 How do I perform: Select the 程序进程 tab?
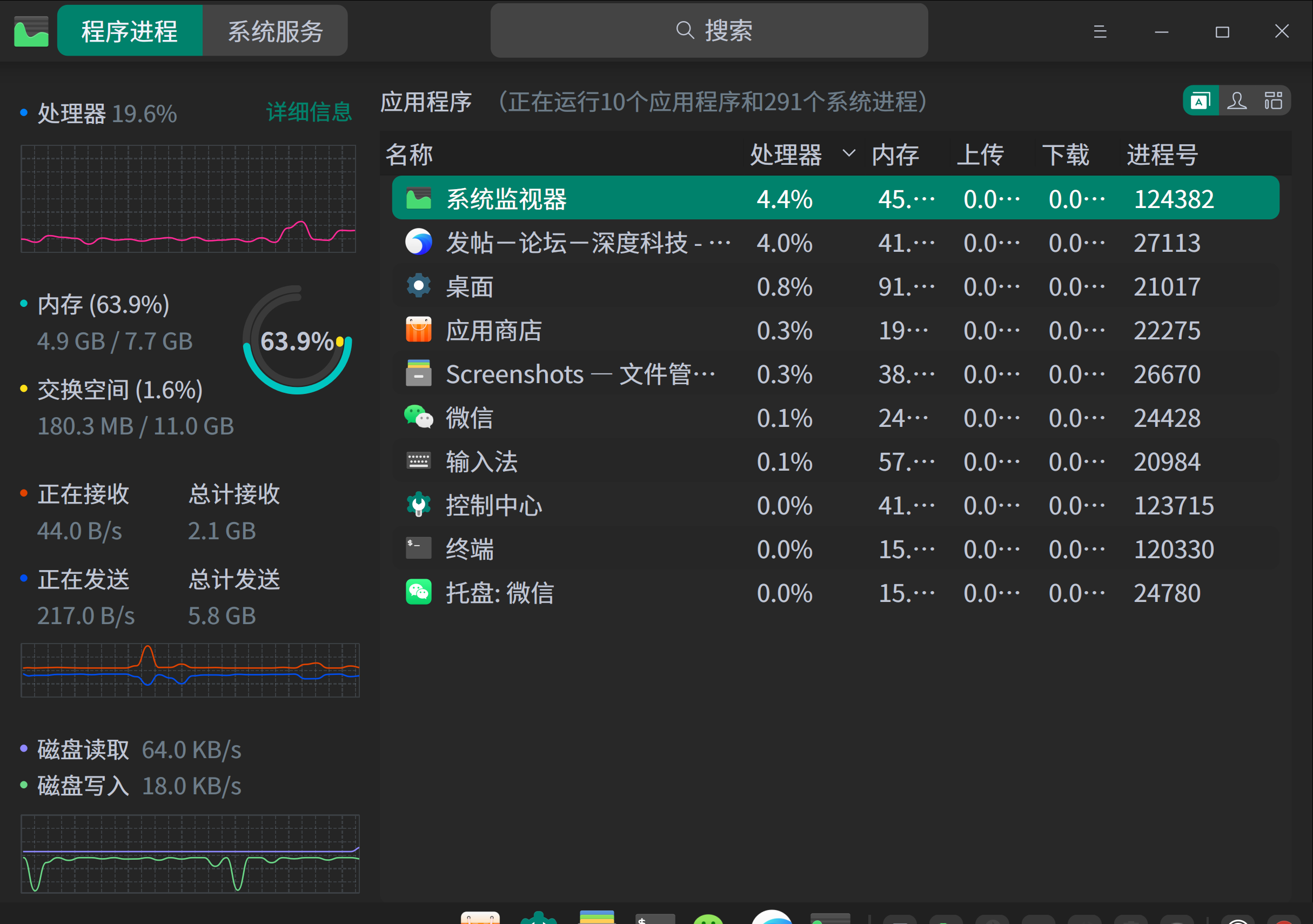130,31
